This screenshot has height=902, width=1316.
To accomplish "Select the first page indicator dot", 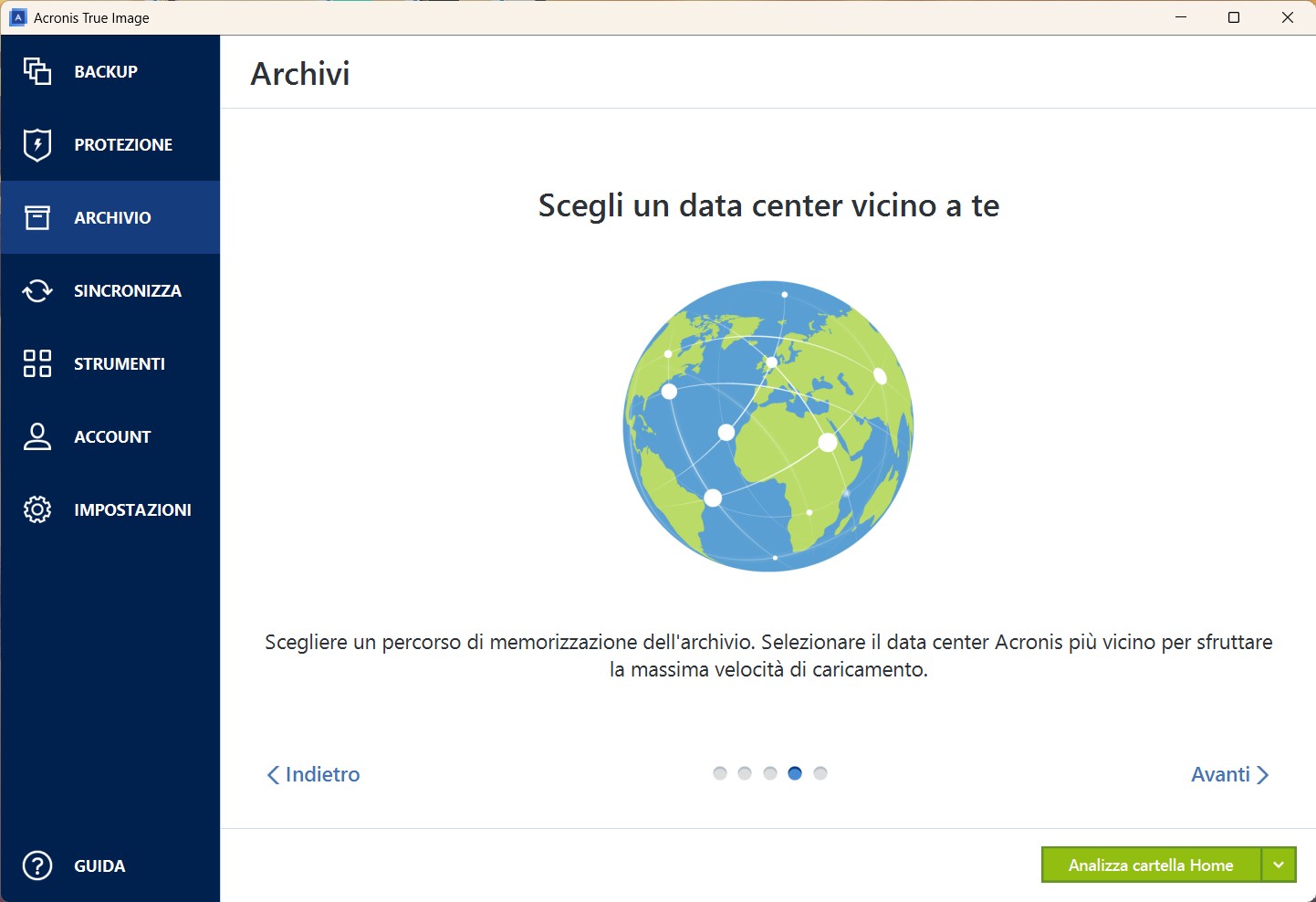I will click(x=720, y=773).
